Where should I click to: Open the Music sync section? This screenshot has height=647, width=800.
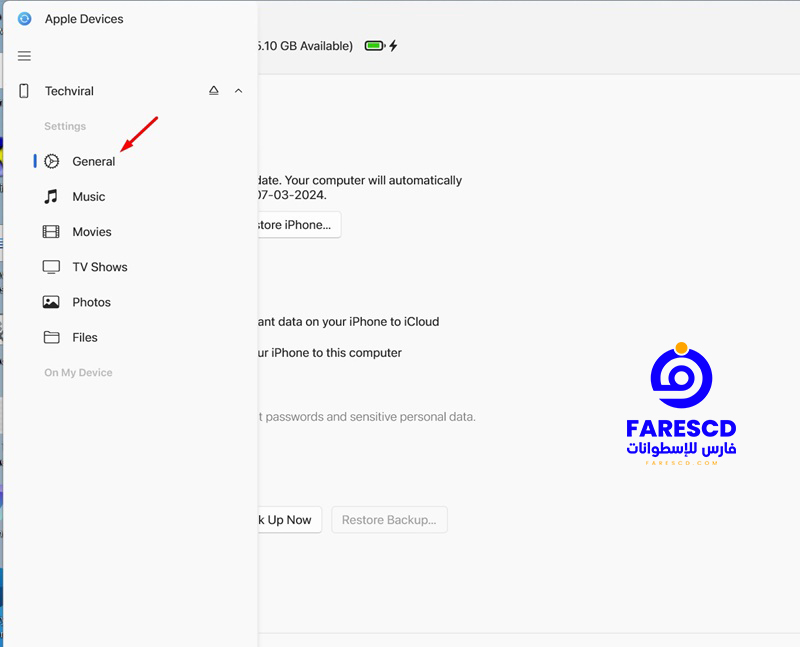point(88,196)
